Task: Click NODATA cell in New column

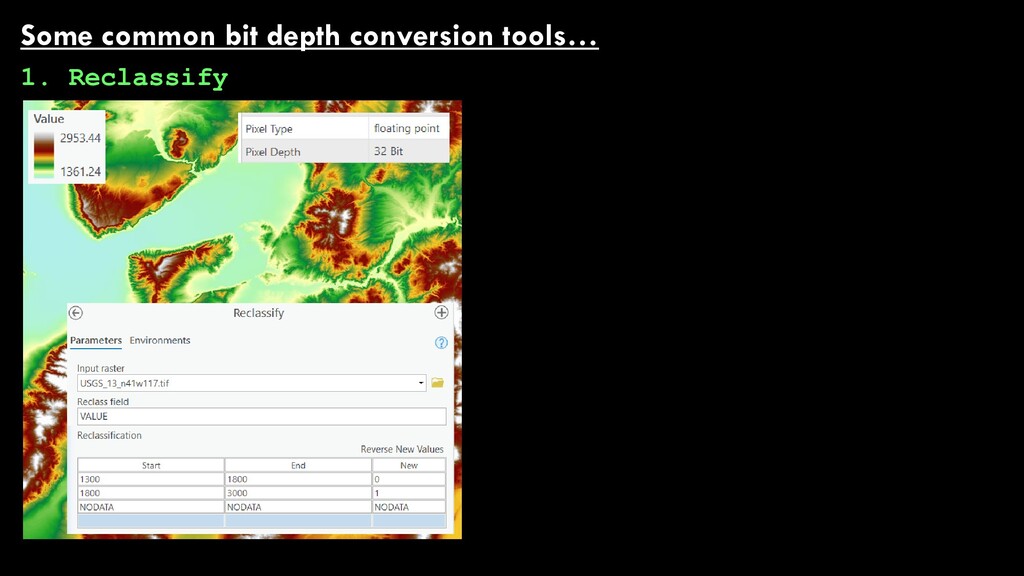Action: (409, 507)
